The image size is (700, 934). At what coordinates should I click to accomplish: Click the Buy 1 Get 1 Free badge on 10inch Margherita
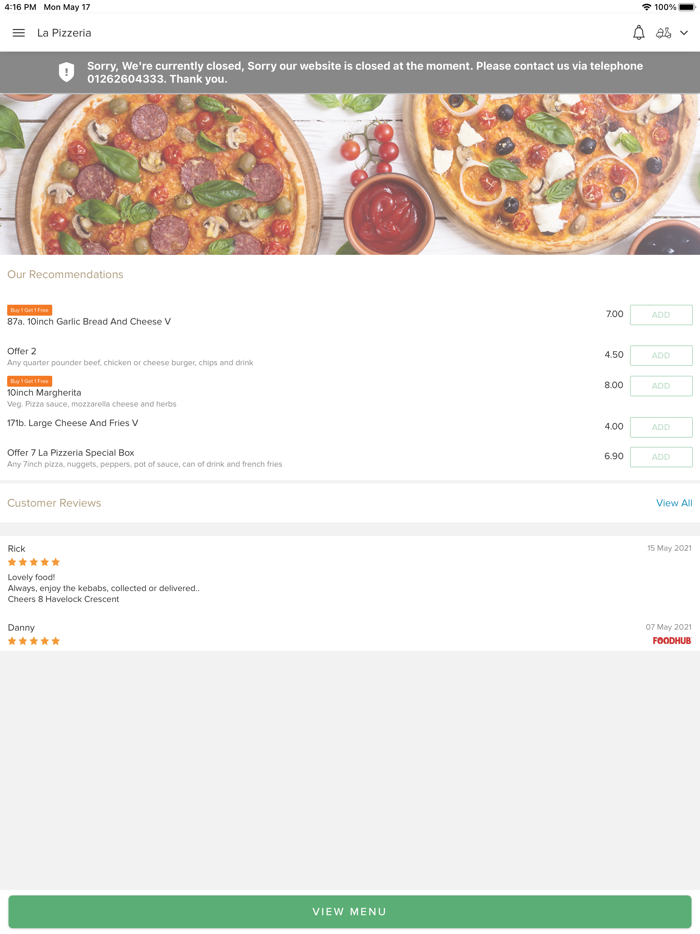pos(30,381)
